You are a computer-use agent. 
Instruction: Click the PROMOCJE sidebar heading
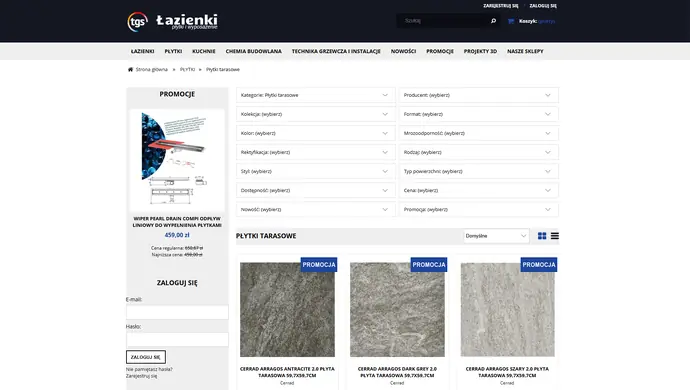tap(177, 94)
